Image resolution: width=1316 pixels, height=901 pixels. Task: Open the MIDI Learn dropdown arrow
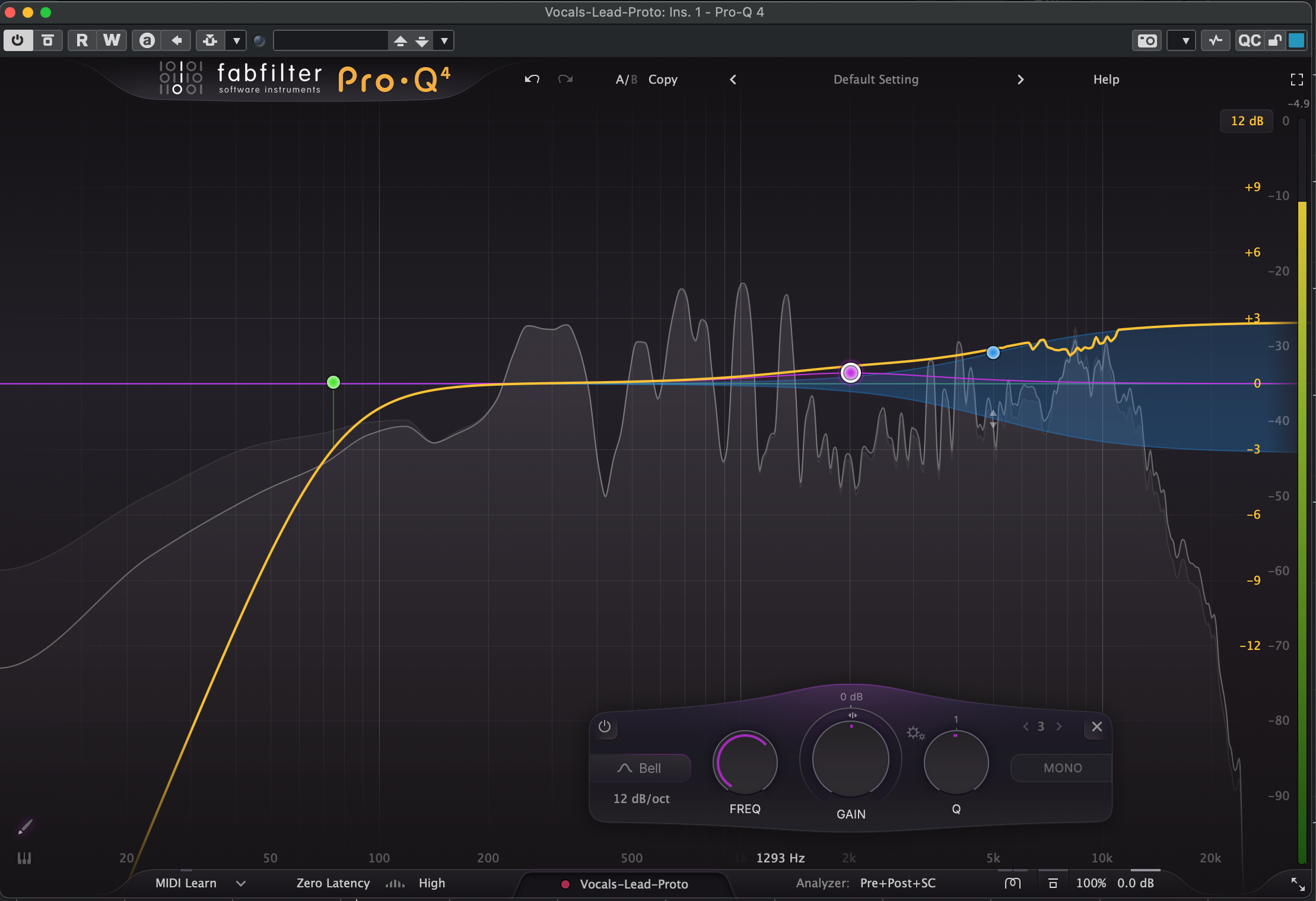point(241,883)
